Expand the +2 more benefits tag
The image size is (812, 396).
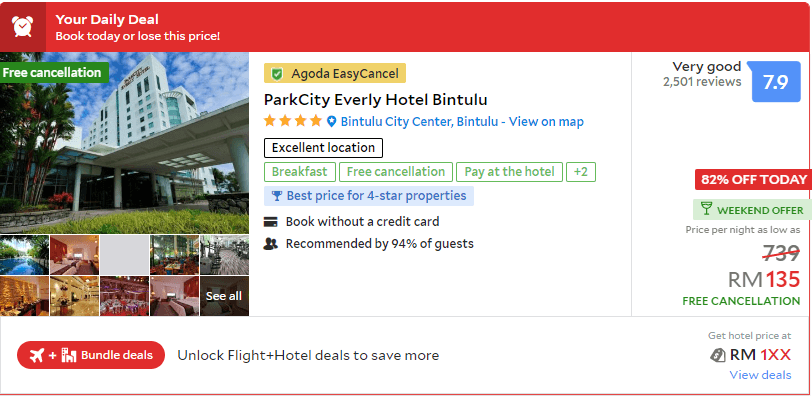click(x=581, y=172)
